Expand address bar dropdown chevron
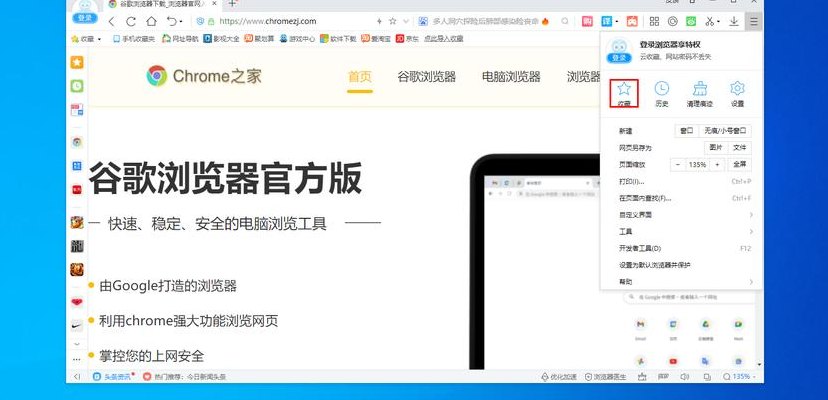 pyautogui.click(x=406, y=21)
